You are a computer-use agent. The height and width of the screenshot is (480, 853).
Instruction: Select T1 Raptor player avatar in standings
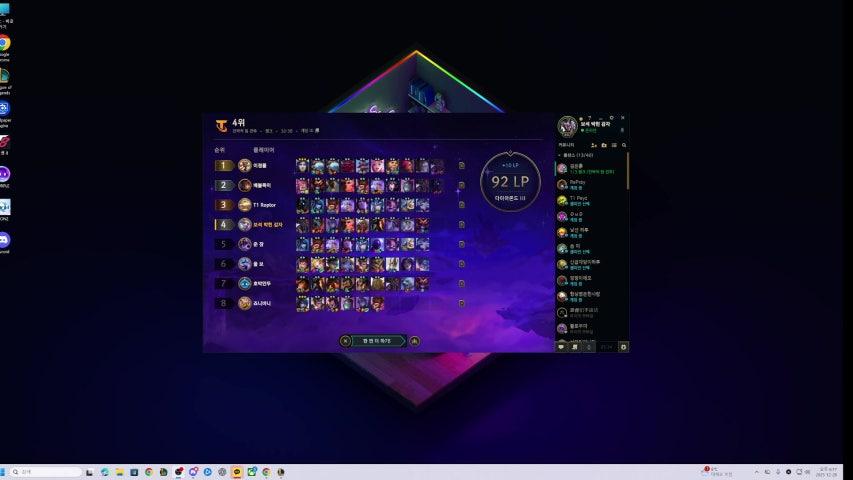coord(245,205)
